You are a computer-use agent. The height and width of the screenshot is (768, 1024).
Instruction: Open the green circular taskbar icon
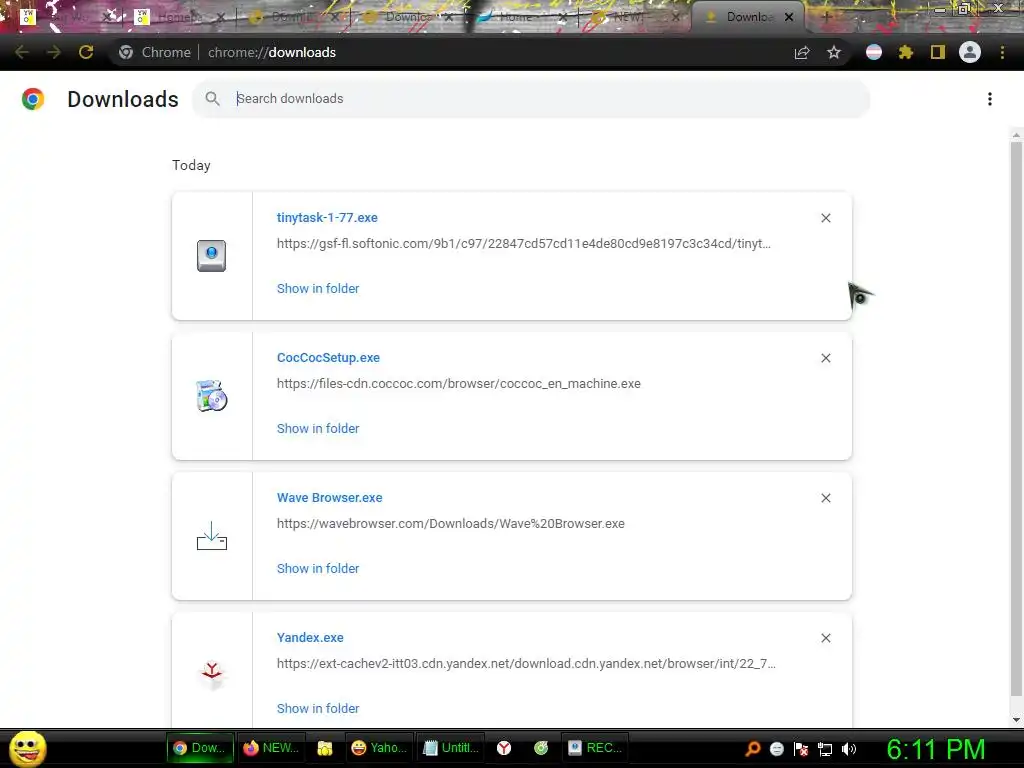coord(541,748)
